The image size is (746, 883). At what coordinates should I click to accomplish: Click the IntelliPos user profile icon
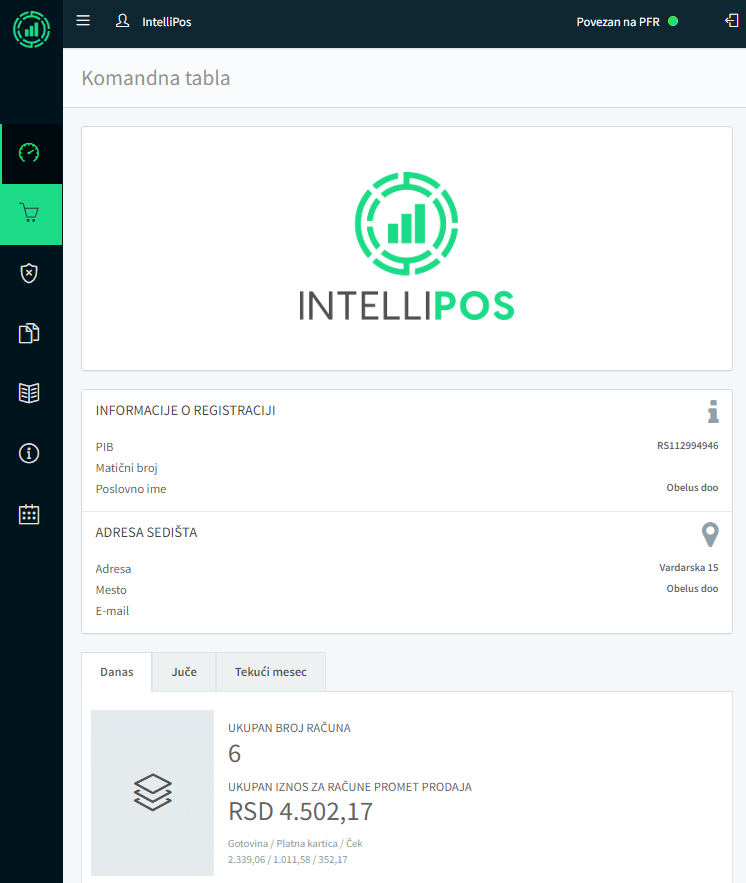123,21
